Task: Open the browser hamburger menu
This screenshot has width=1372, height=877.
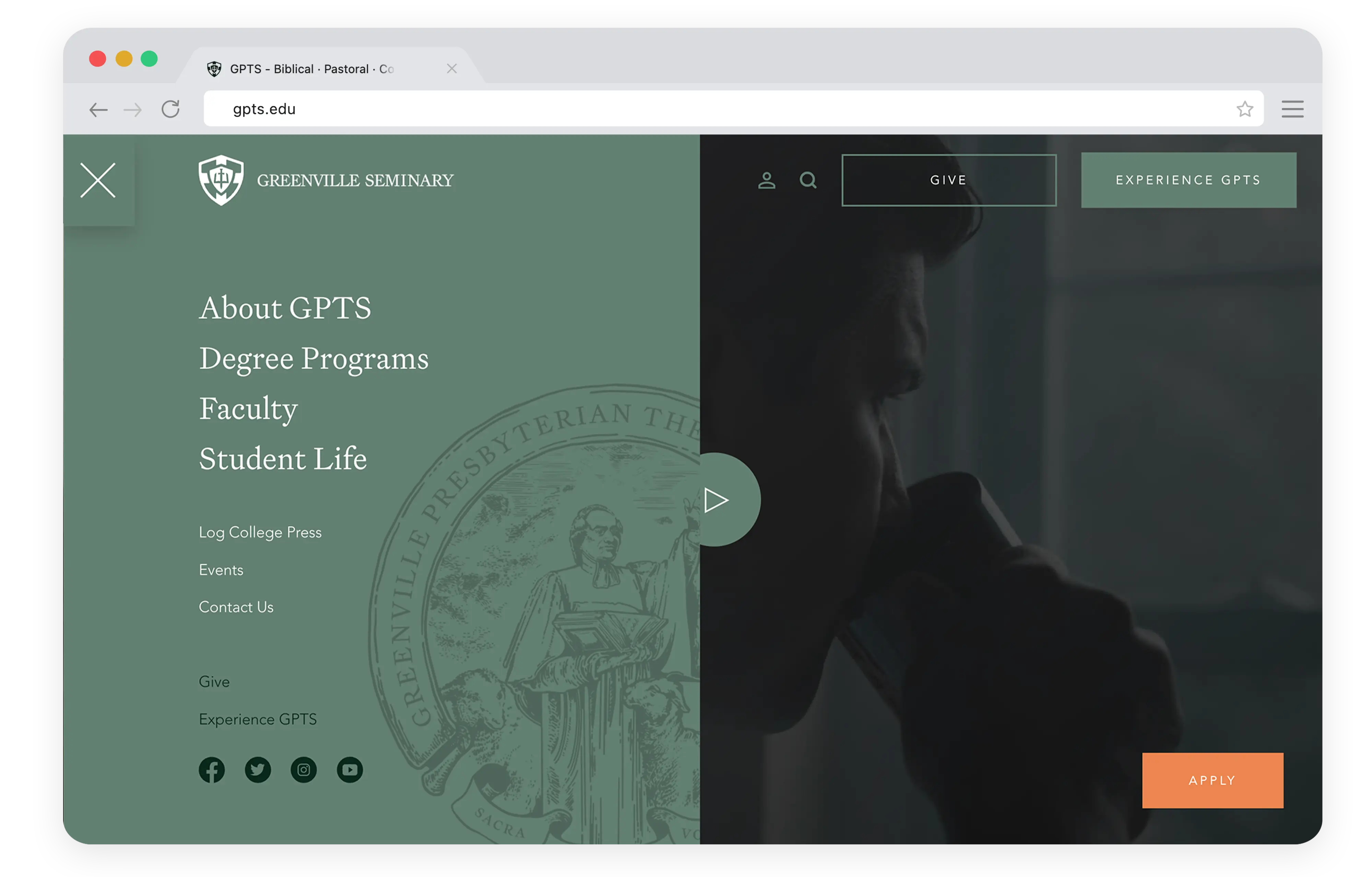Action: click(1293, 109)
